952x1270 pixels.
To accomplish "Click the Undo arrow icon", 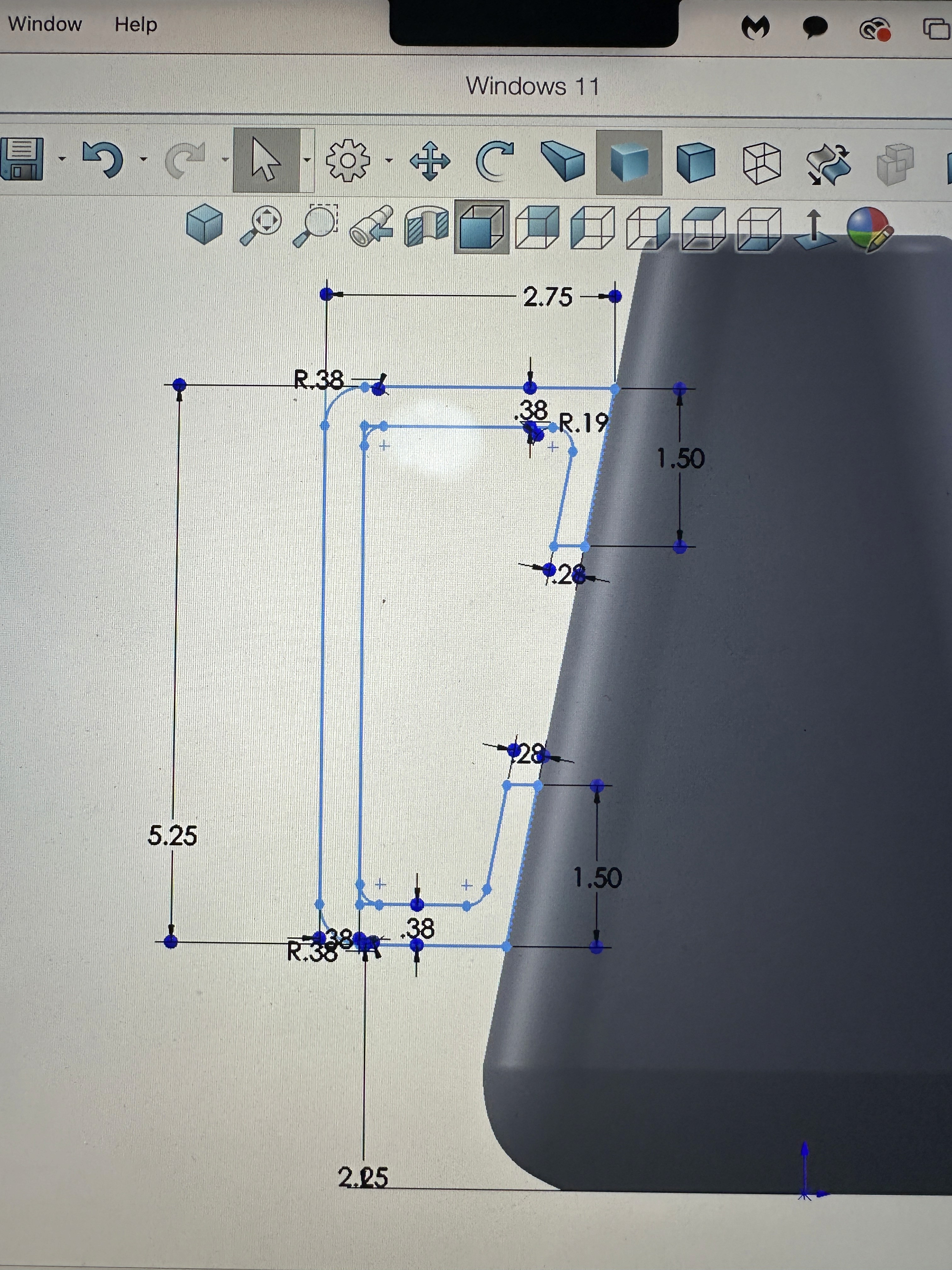I will point(103,159).
